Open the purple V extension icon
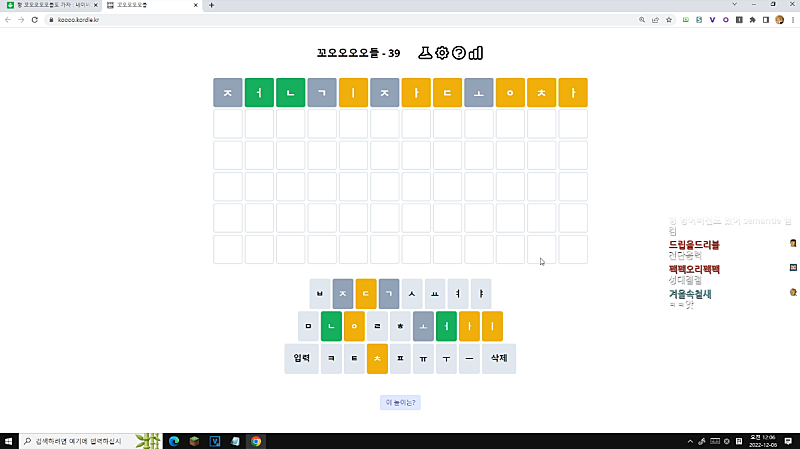This screenshot has height=449, width=800. [x=712, y=20]
